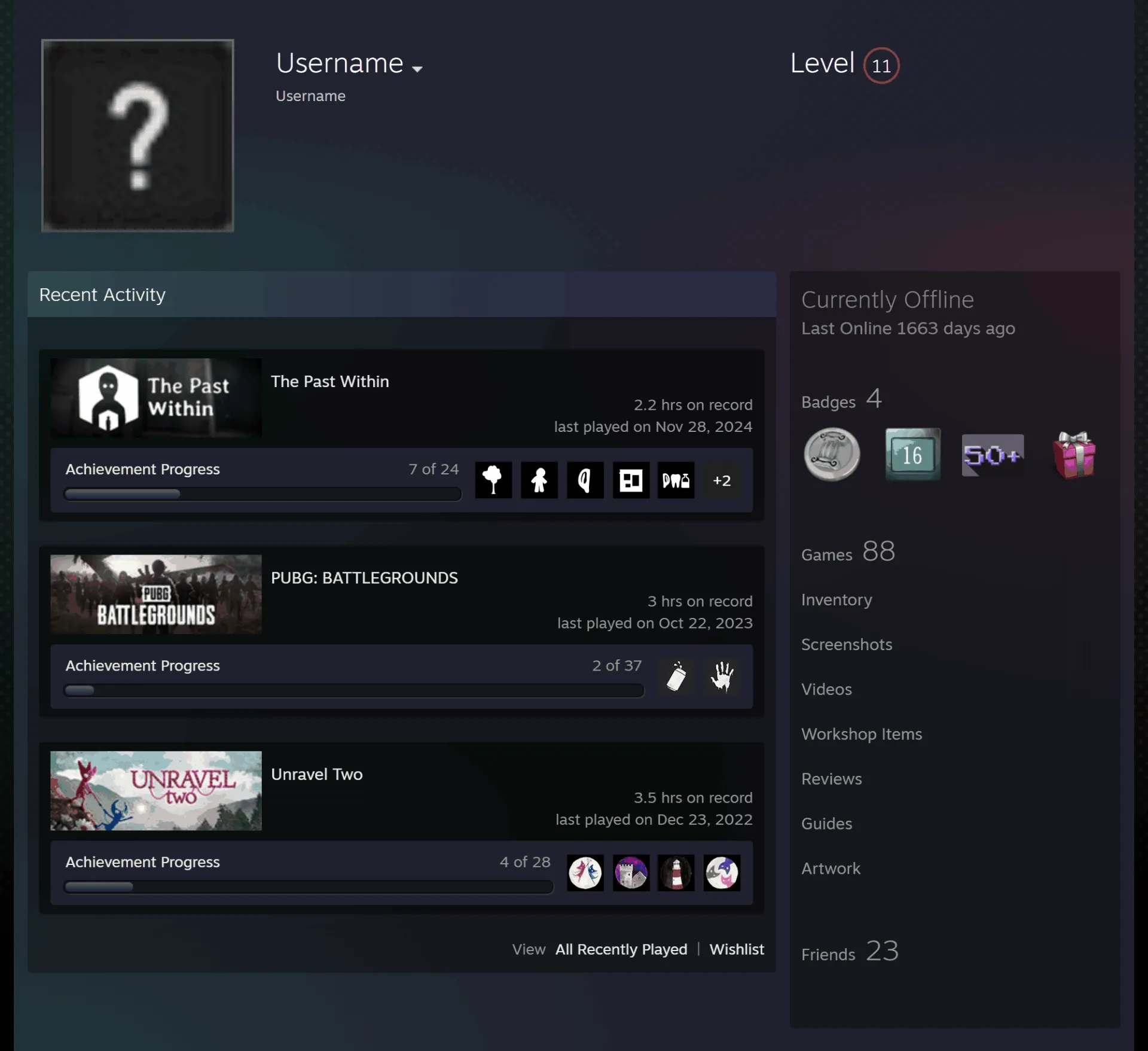Screen dimensions: 1148x1051
Task: Open the 50+ game collector badge
Action: click(x=993, y=455)
